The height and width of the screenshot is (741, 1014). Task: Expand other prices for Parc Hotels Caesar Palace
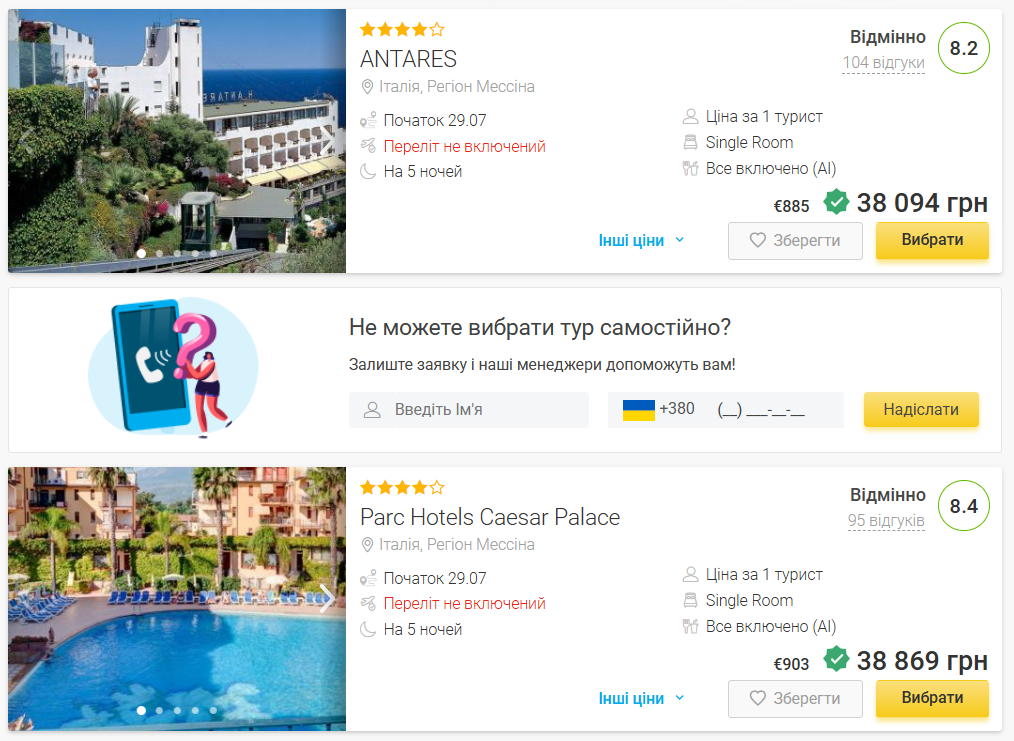[641, 699]
